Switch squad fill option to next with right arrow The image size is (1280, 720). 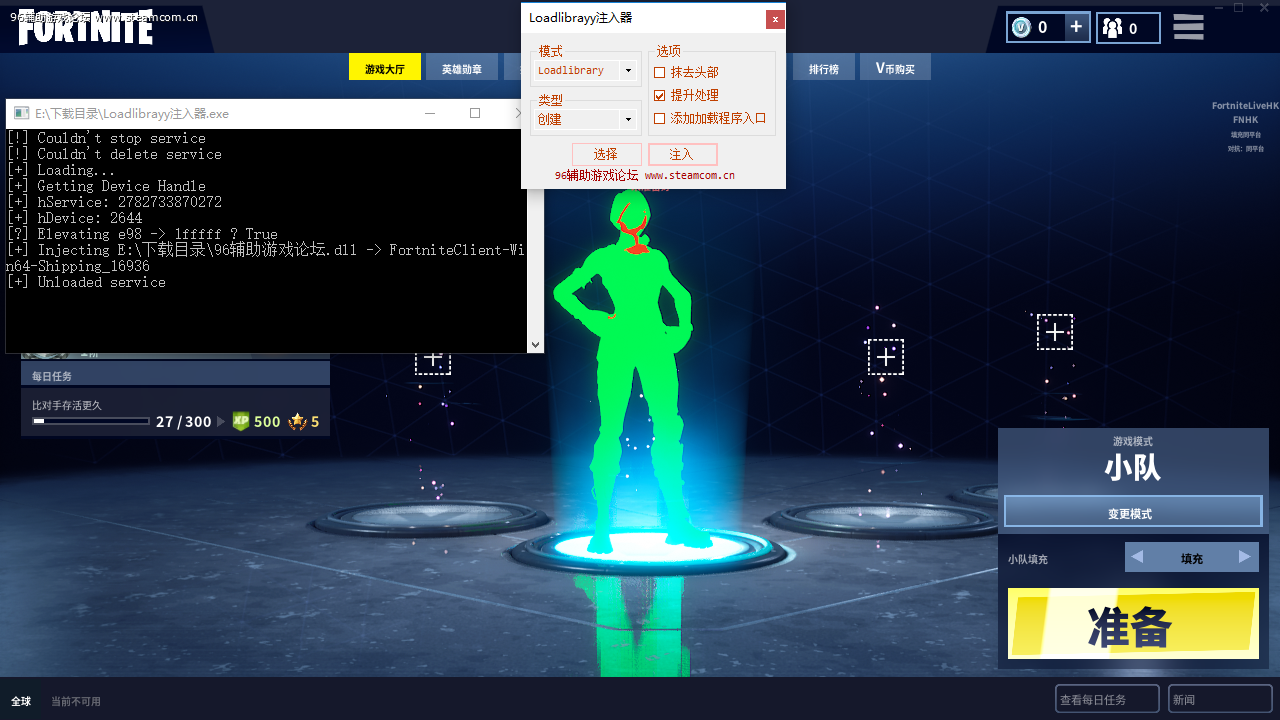coord(1245,557)
